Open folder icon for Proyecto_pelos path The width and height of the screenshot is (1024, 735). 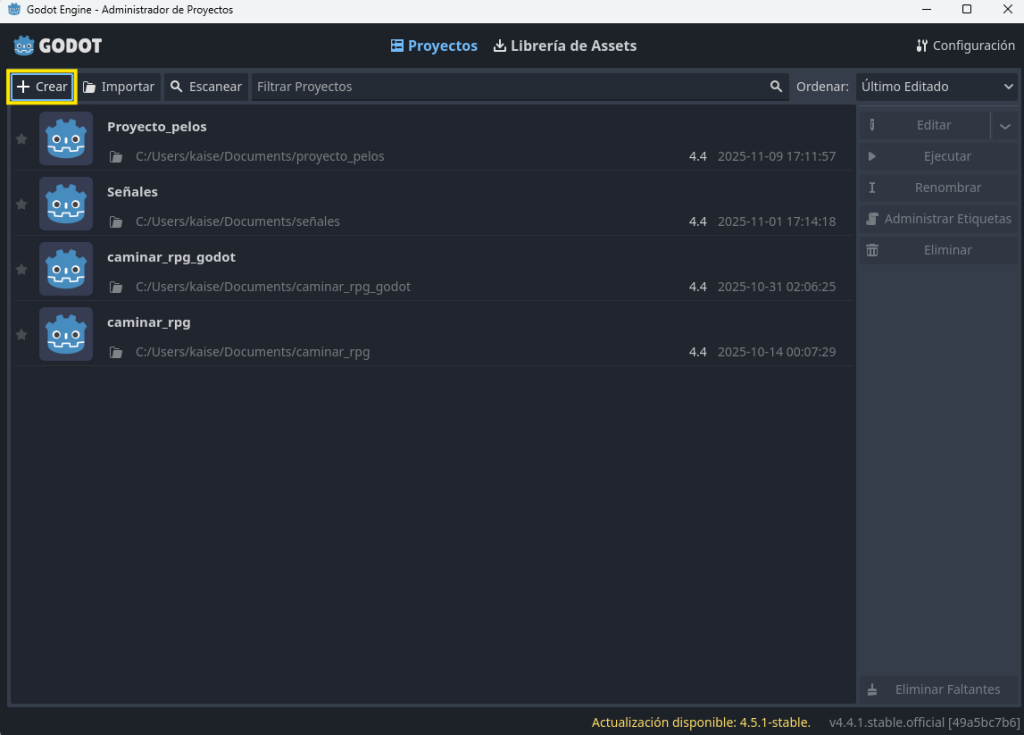pyautogui.click(x=116, y=157)
